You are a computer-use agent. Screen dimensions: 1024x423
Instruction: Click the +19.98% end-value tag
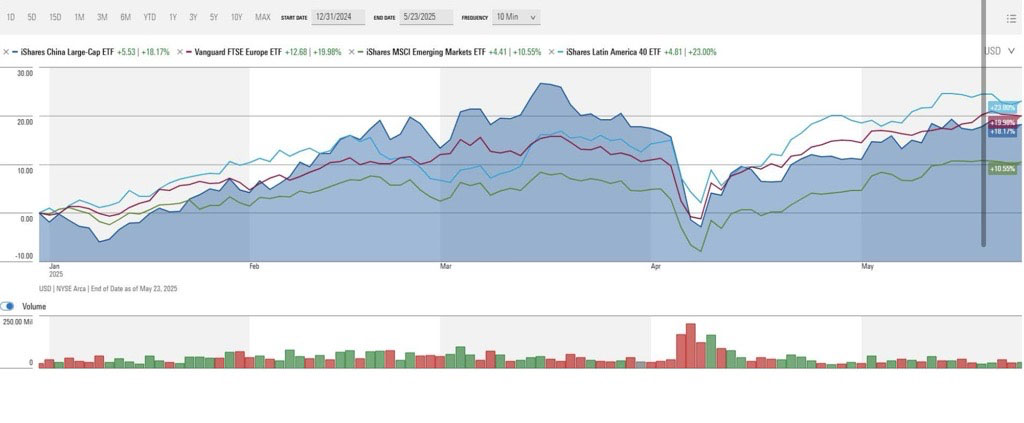[1002, 123]
